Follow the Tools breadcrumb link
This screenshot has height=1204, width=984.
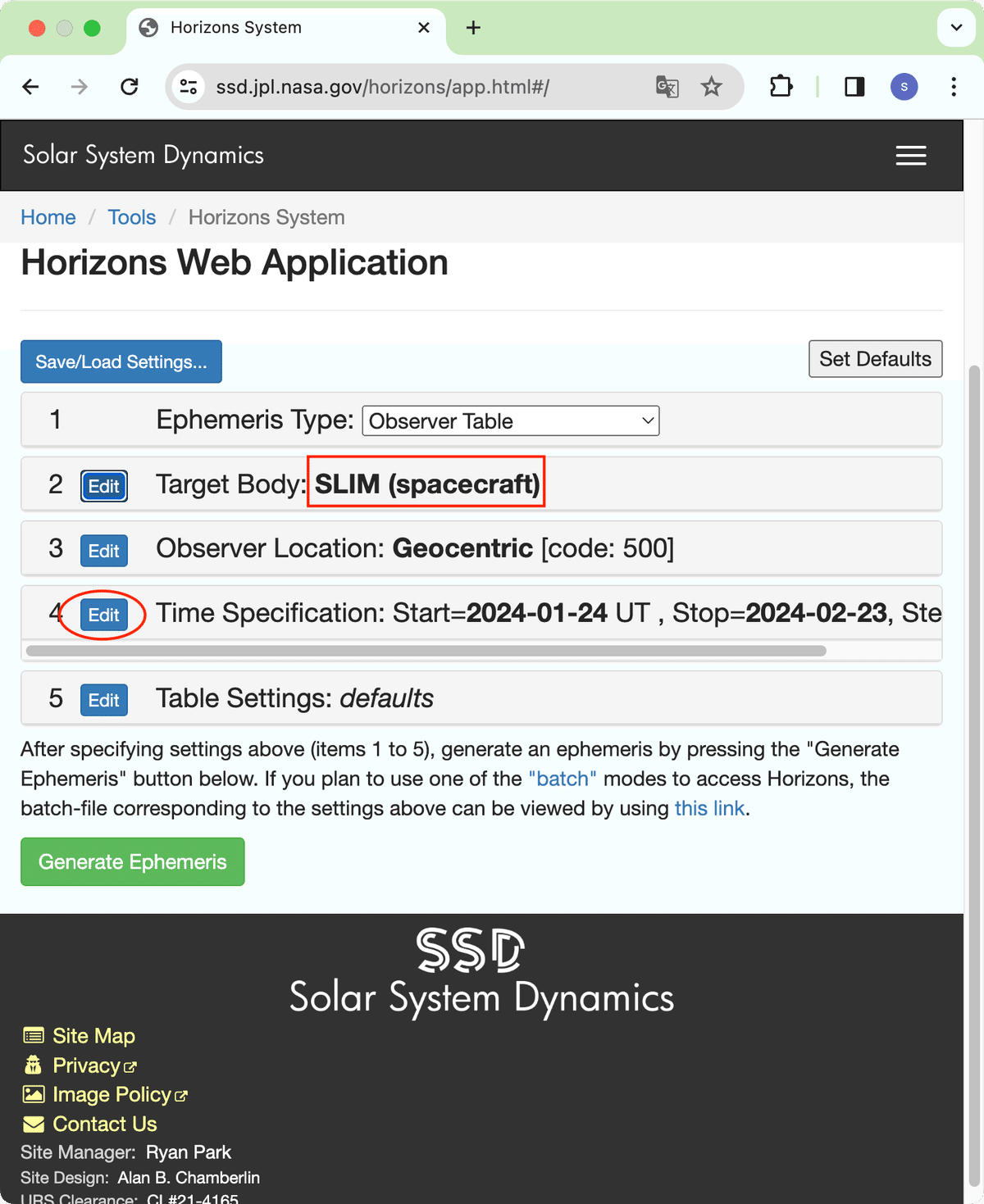pyautogui.click(x=132, y=217)
